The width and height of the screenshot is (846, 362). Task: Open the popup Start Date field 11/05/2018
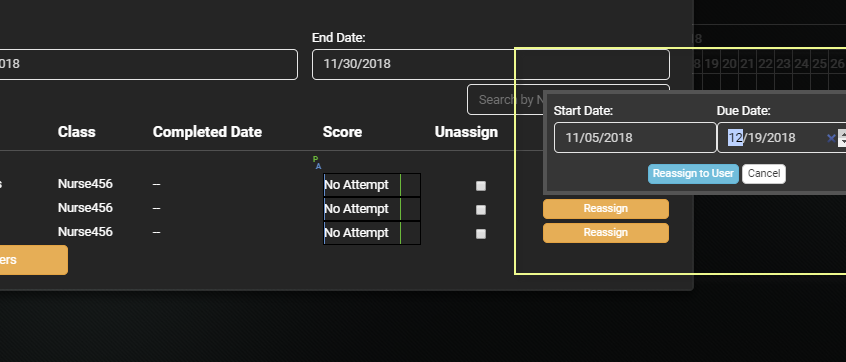click(x=635, y=138)
